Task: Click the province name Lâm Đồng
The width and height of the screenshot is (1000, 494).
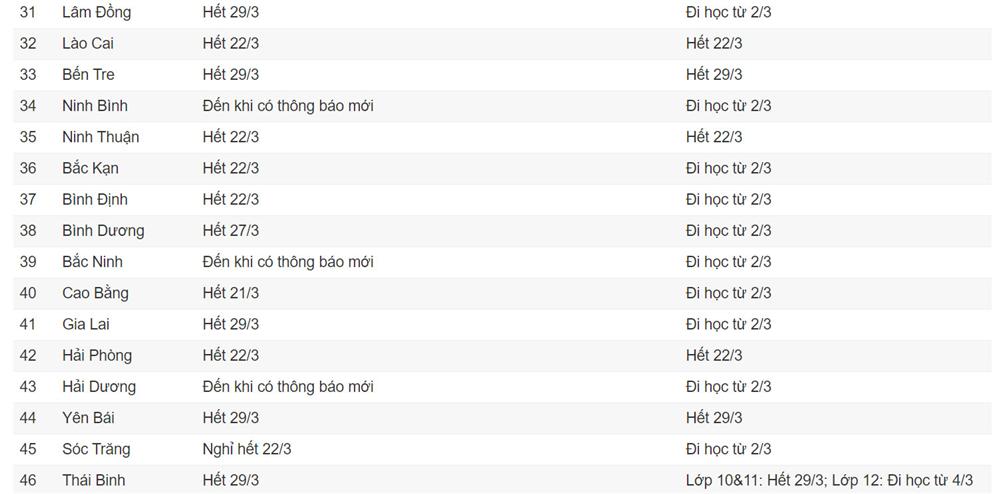Action: click(x=96, y=13)
